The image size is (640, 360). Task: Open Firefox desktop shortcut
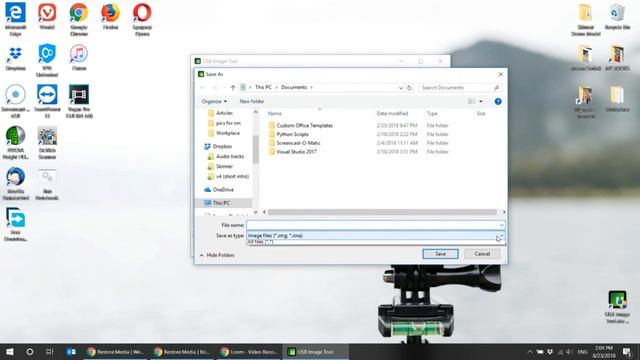point(111,16)
